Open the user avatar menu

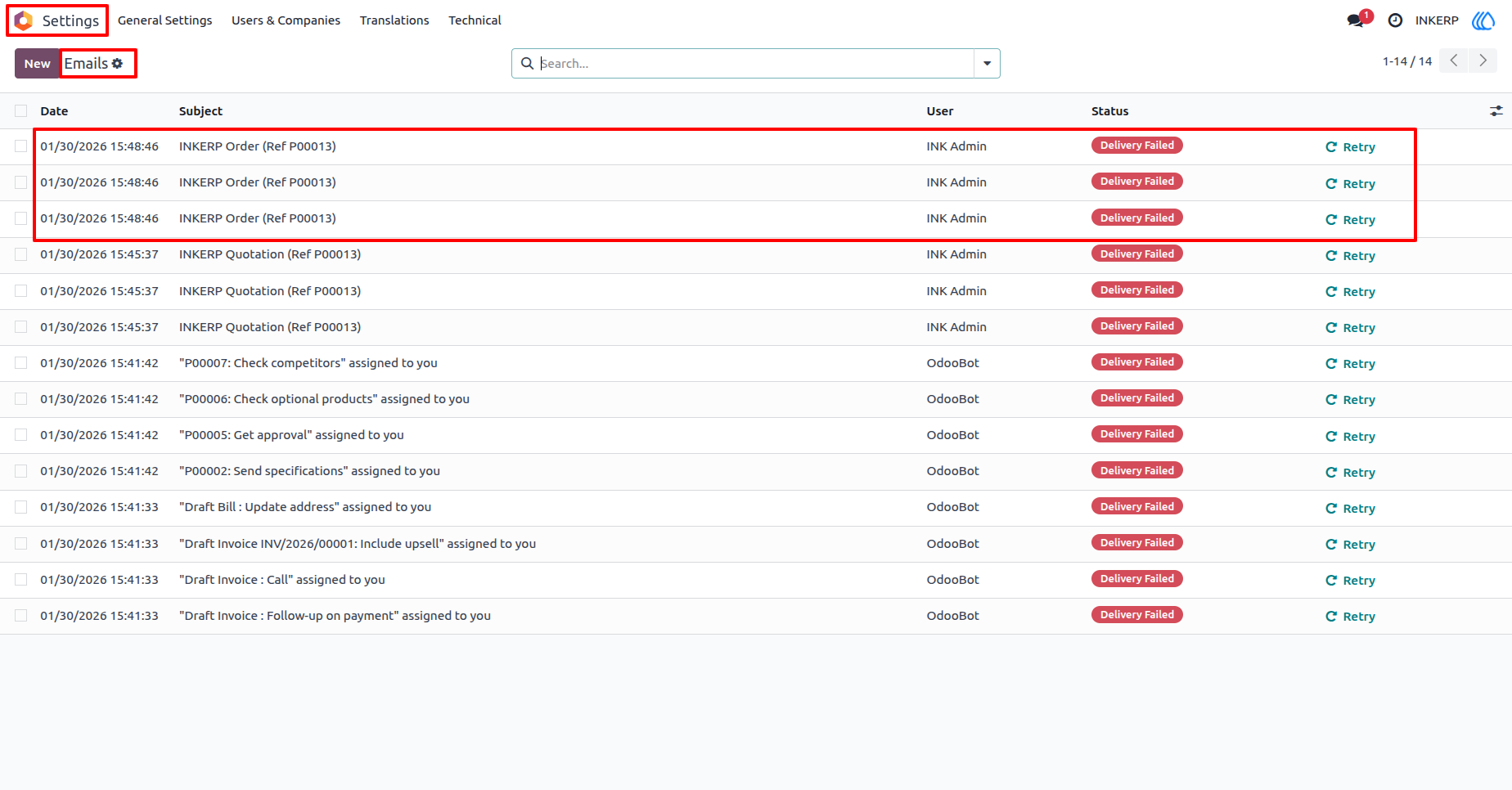[1483, 20]
